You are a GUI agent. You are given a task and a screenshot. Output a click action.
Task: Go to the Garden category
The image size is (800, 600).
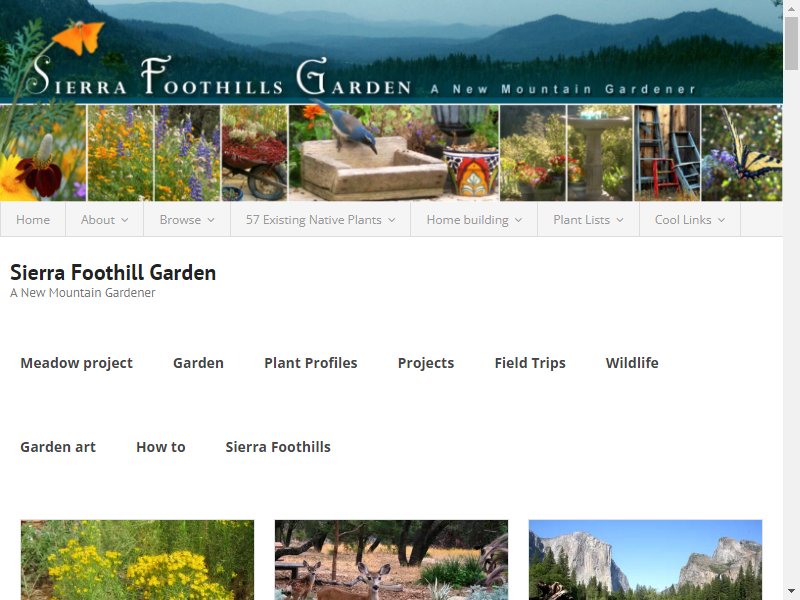[x=198, y=363]
